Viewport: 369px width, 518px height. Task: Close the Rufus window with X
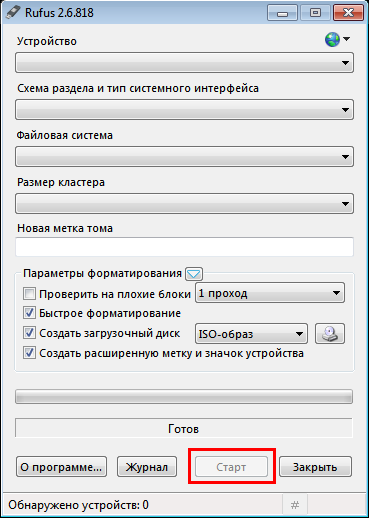coord(348,13)
